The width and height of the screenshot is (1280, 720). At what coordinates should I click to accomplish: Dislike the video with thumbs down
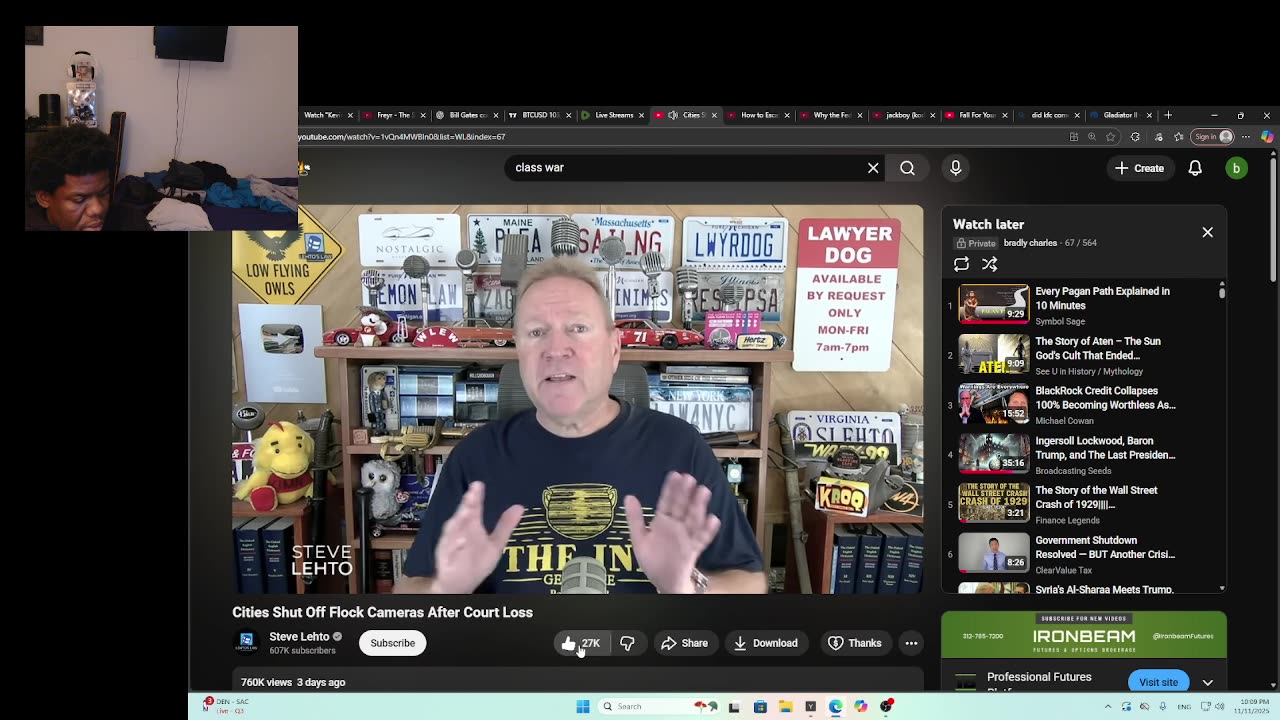[627, 643]
